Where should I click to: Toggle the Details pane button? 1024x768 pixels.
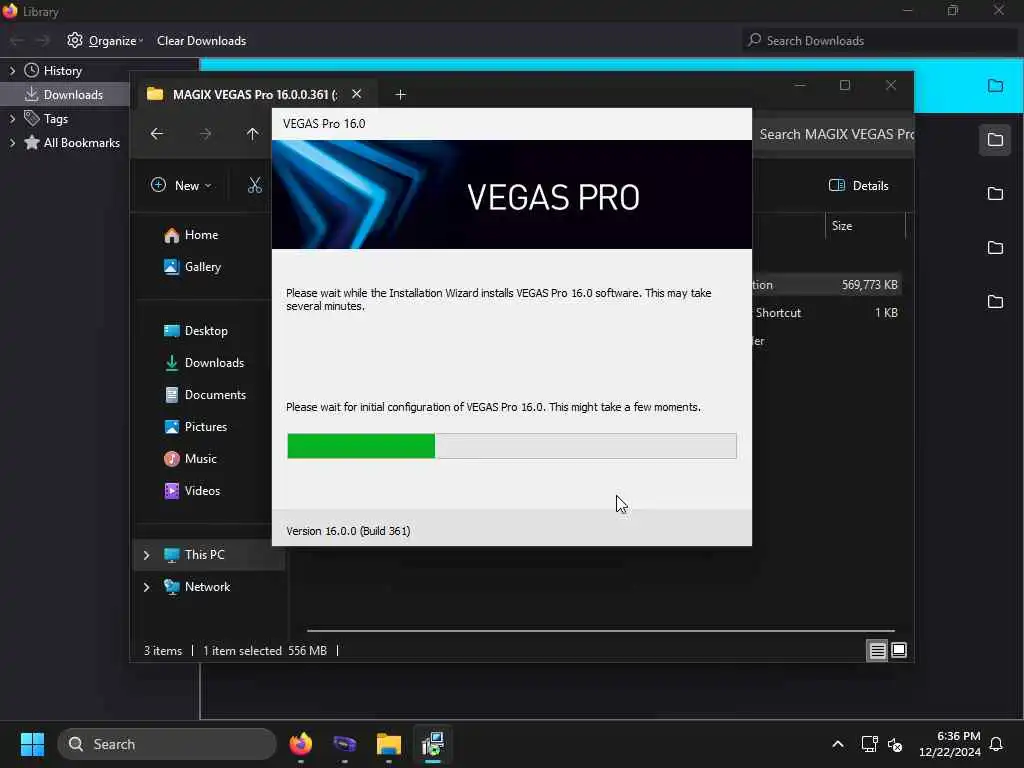(858, 185)
